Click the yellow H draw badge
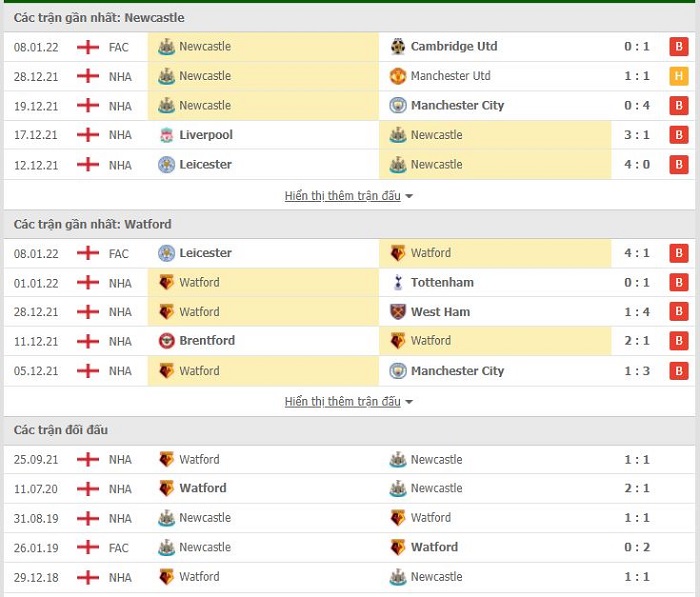Screen dimensions: 700x597 [x=679, y=76]
